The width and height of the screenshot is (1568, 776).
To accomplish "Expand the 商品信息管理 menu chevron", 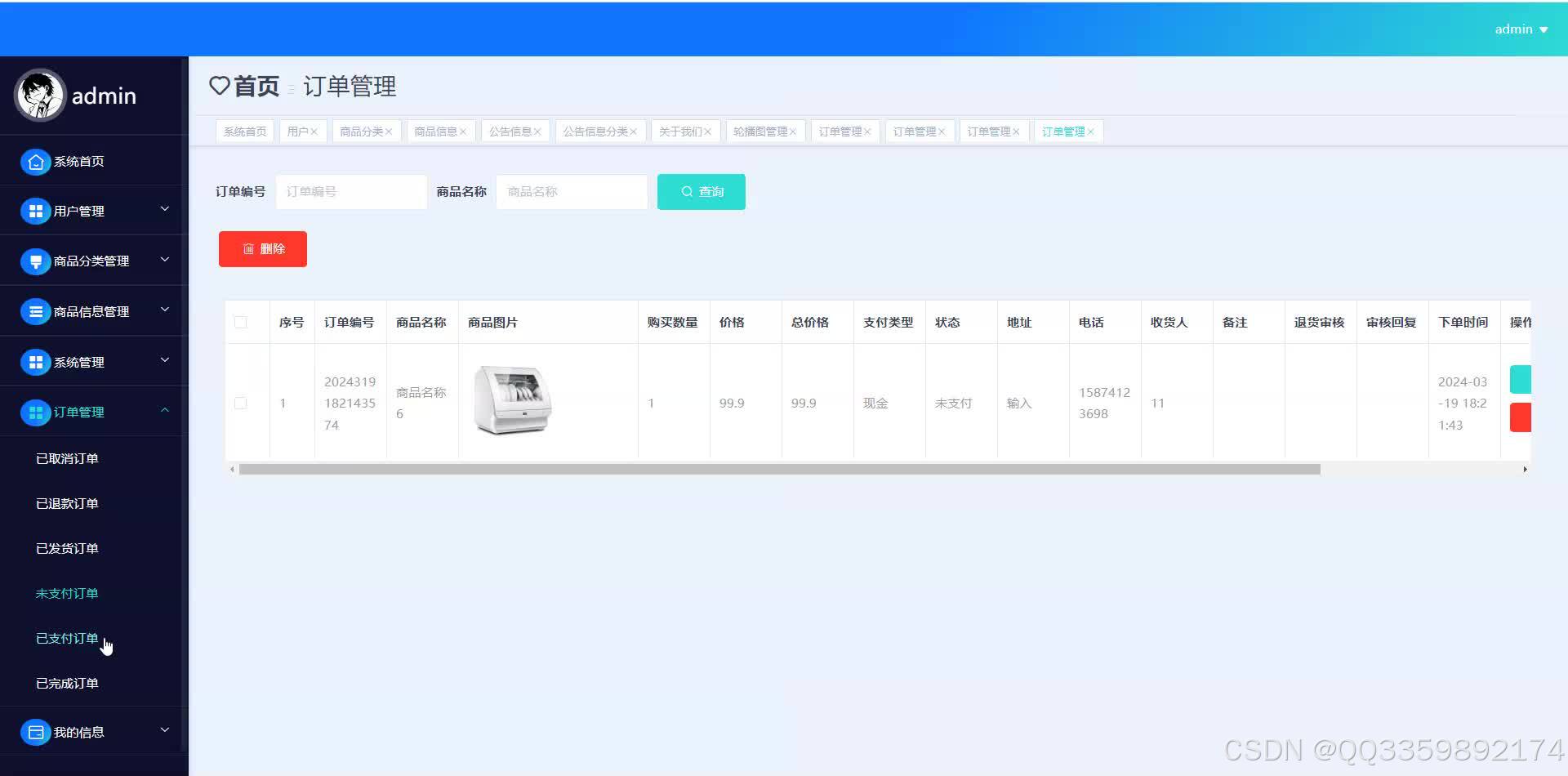I will point(165,310).
